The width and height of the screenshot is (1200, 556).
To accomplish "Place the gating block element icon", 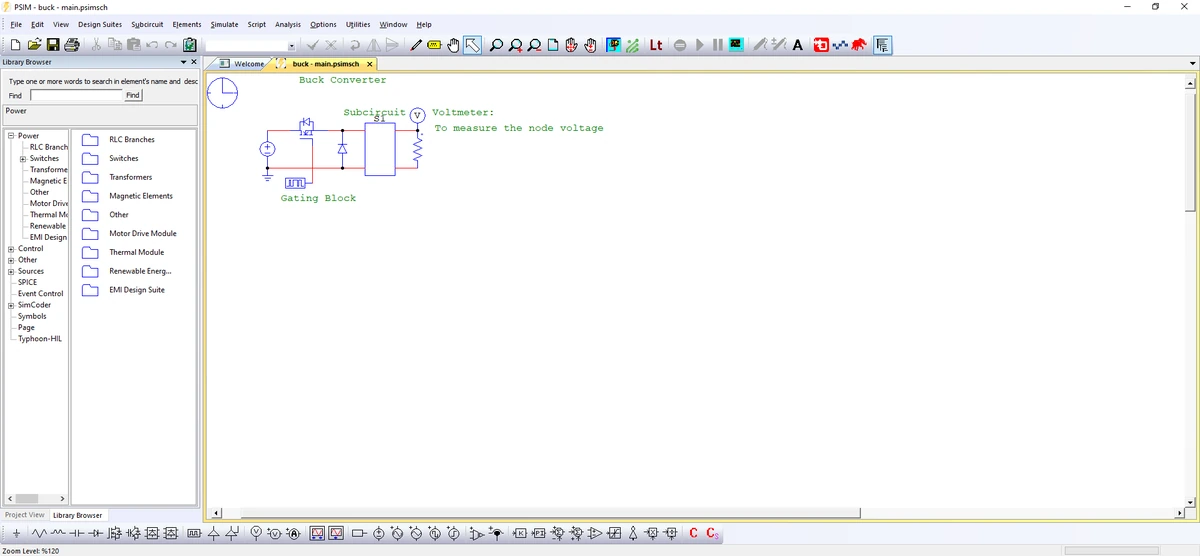I will 193,534.
